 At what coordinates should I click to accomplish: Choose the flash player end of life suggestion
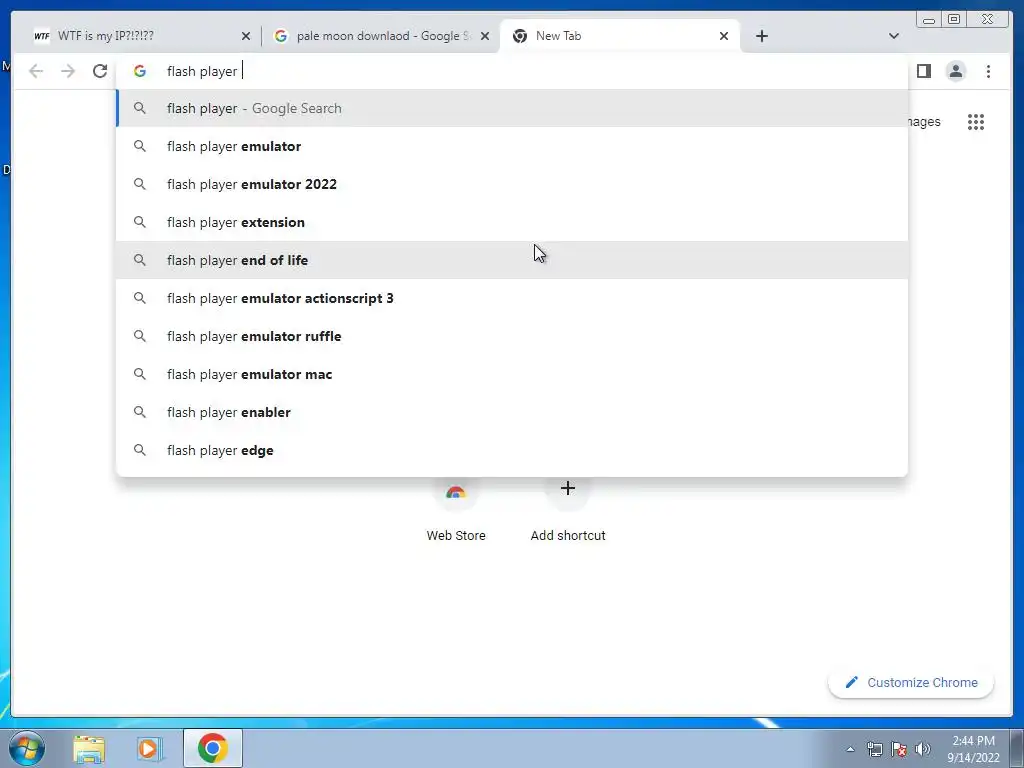click(x=512, y=260)
